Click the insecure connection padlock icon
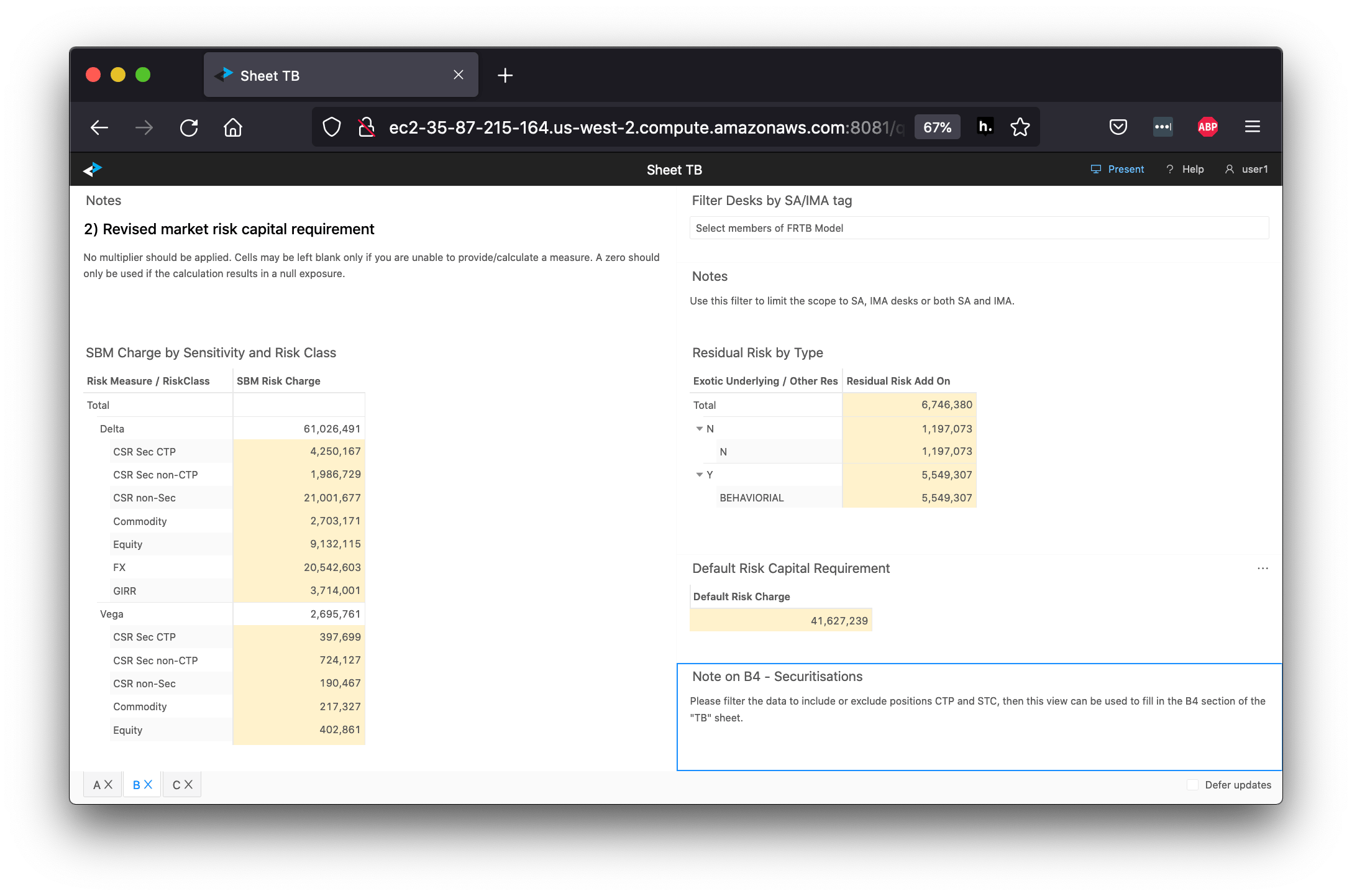Image resolution: width=1352 pixels, height=896 pixels. pyautogui.click(x=367, y=127)
